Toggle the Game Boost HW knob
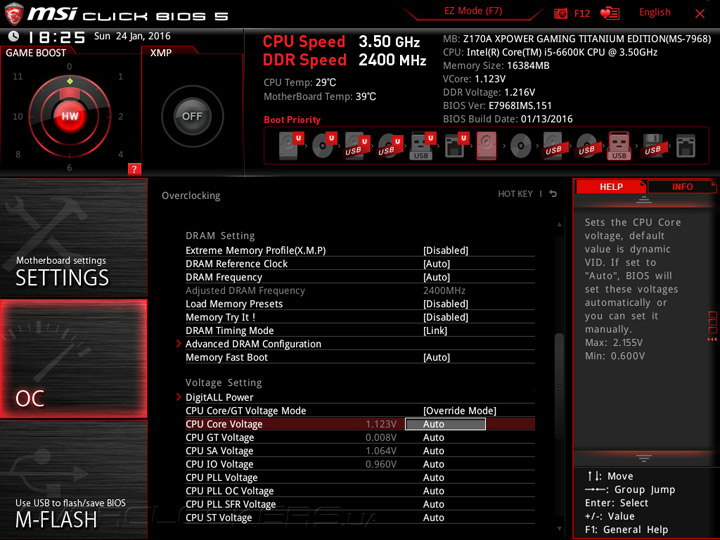The width and height of the screenshot is (720, 540). (70, 116)
